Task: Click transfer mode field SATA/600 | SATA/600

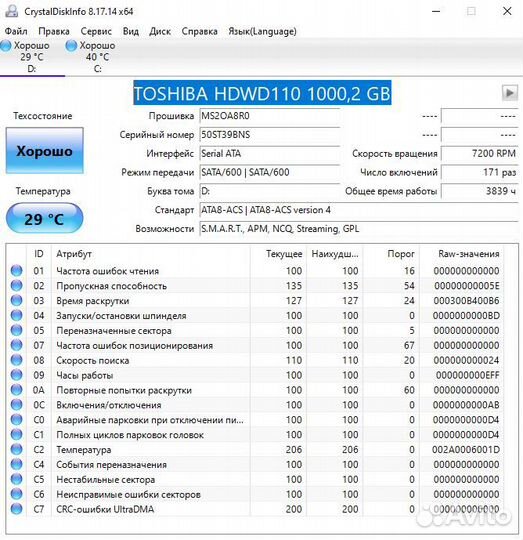Action: click(270, 172)
